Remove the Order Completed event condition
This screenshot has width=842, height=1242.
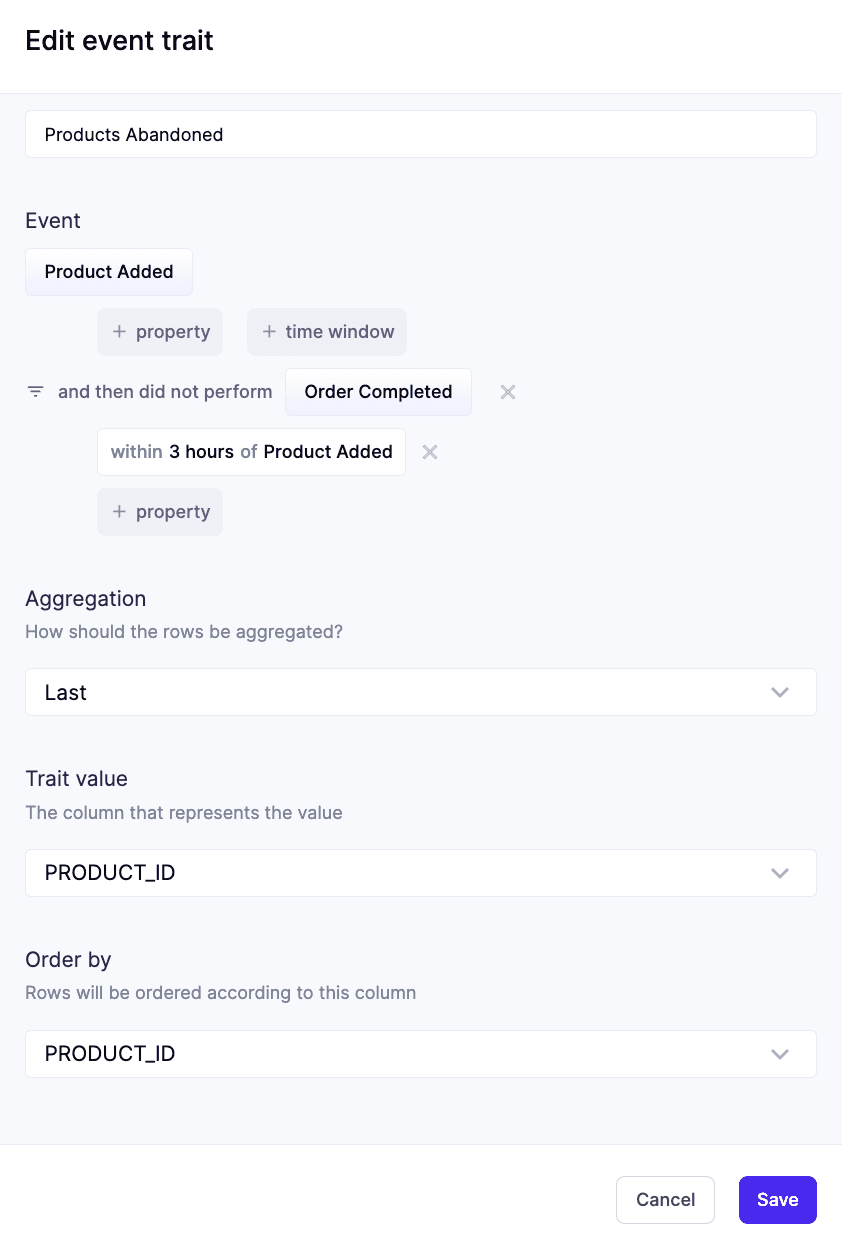tap(508, 392)
